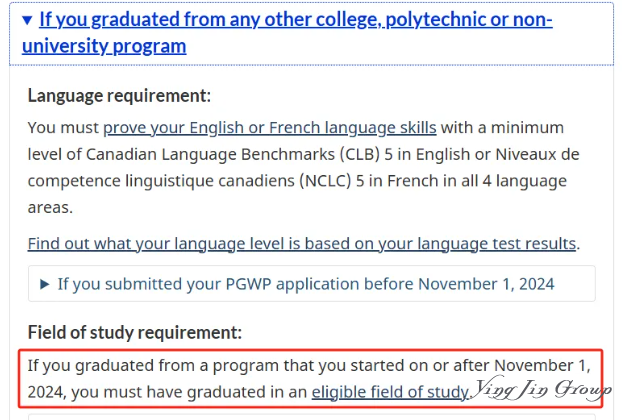Open the 'eligible field of study' link
This screenshot has height=420, width=622.
(390, 392)
